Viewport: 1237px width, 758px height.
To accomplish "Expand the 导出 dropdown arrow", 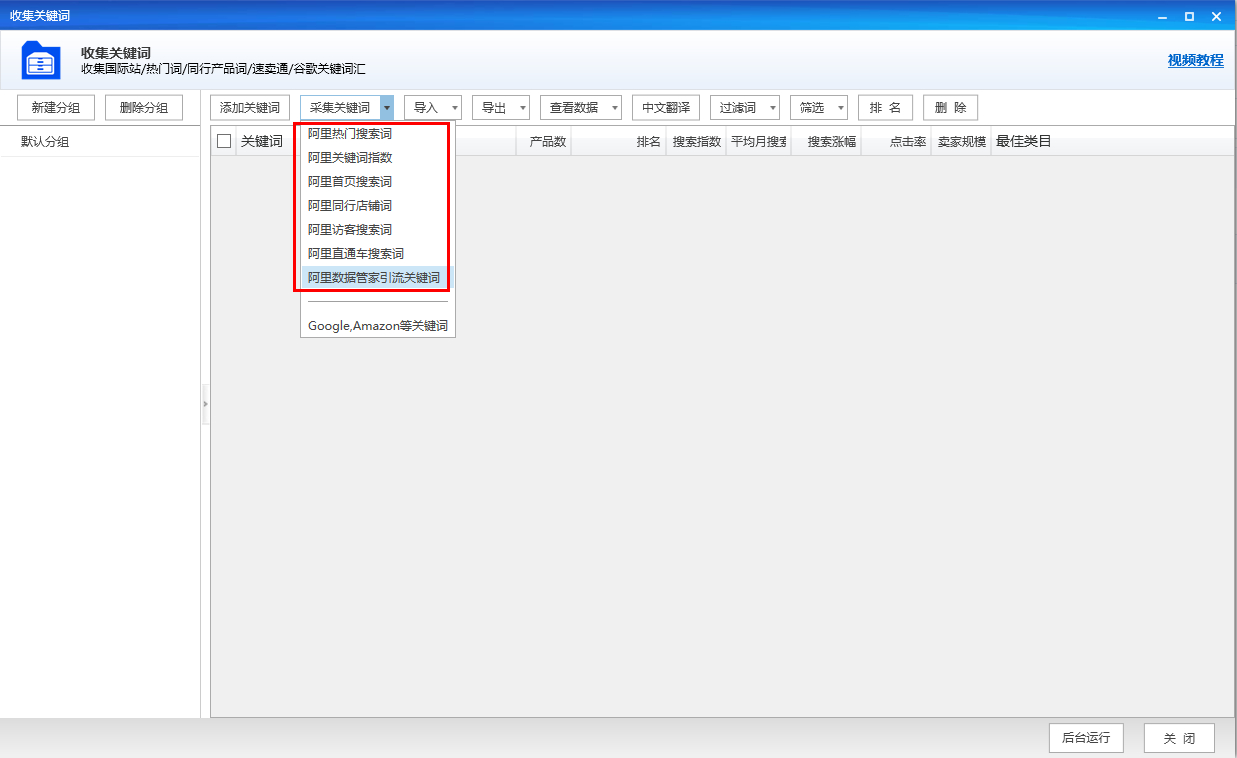I will coord(523,108).
